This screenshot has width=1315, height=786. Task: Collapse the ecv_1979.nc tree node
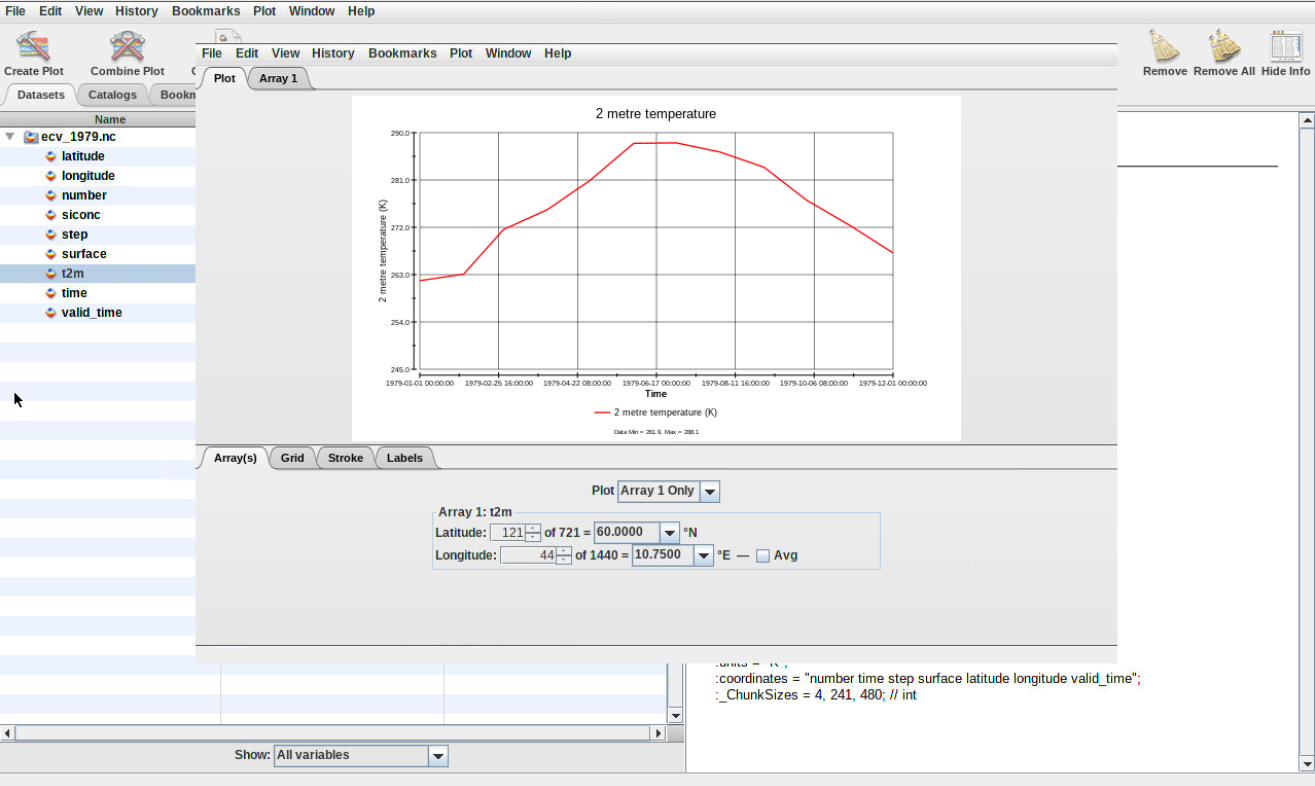10,137
